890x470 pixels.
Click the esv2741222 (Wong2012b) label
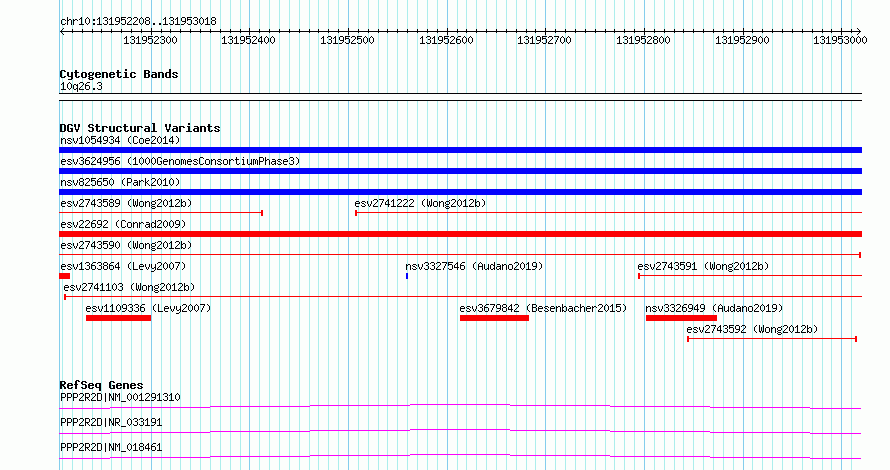tap(420, 203)
